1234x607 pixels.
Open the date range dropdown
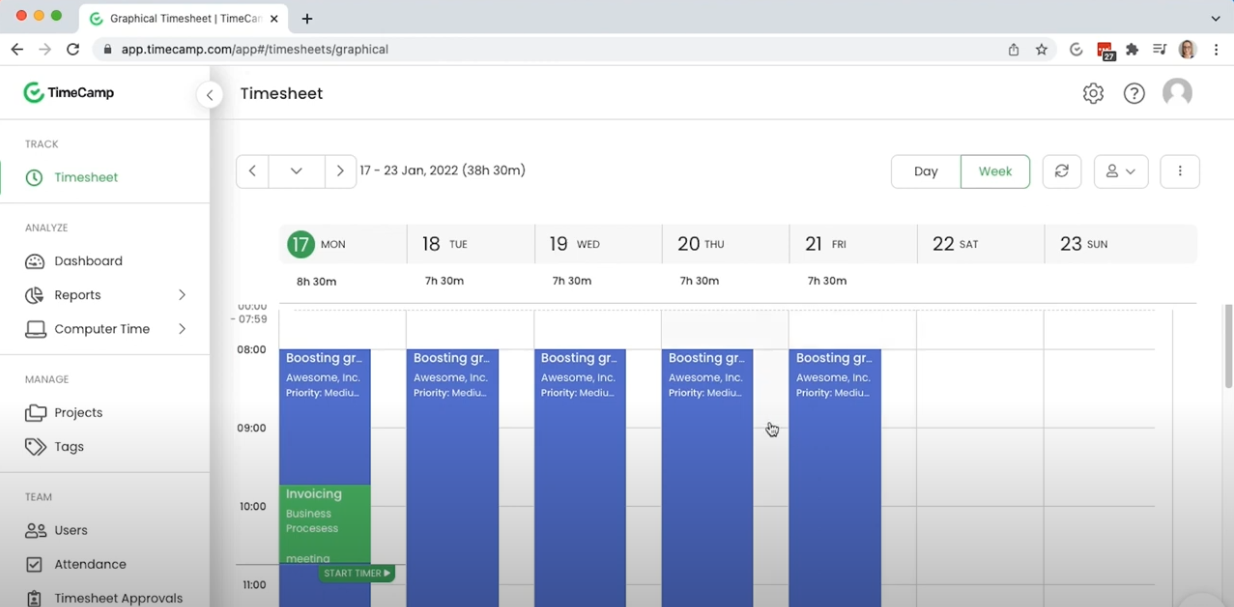(296, 170)
